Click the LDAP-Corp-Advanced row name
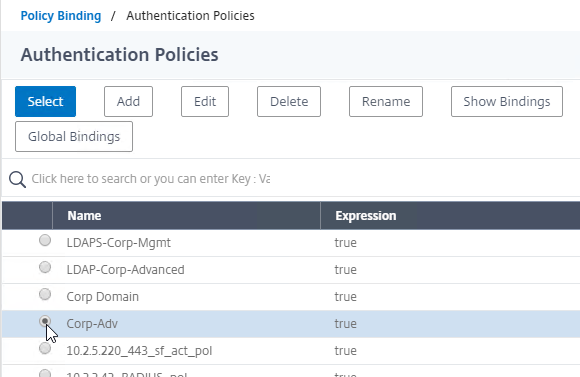This screenshot has height=377, width=580. [x=125, y=270]
